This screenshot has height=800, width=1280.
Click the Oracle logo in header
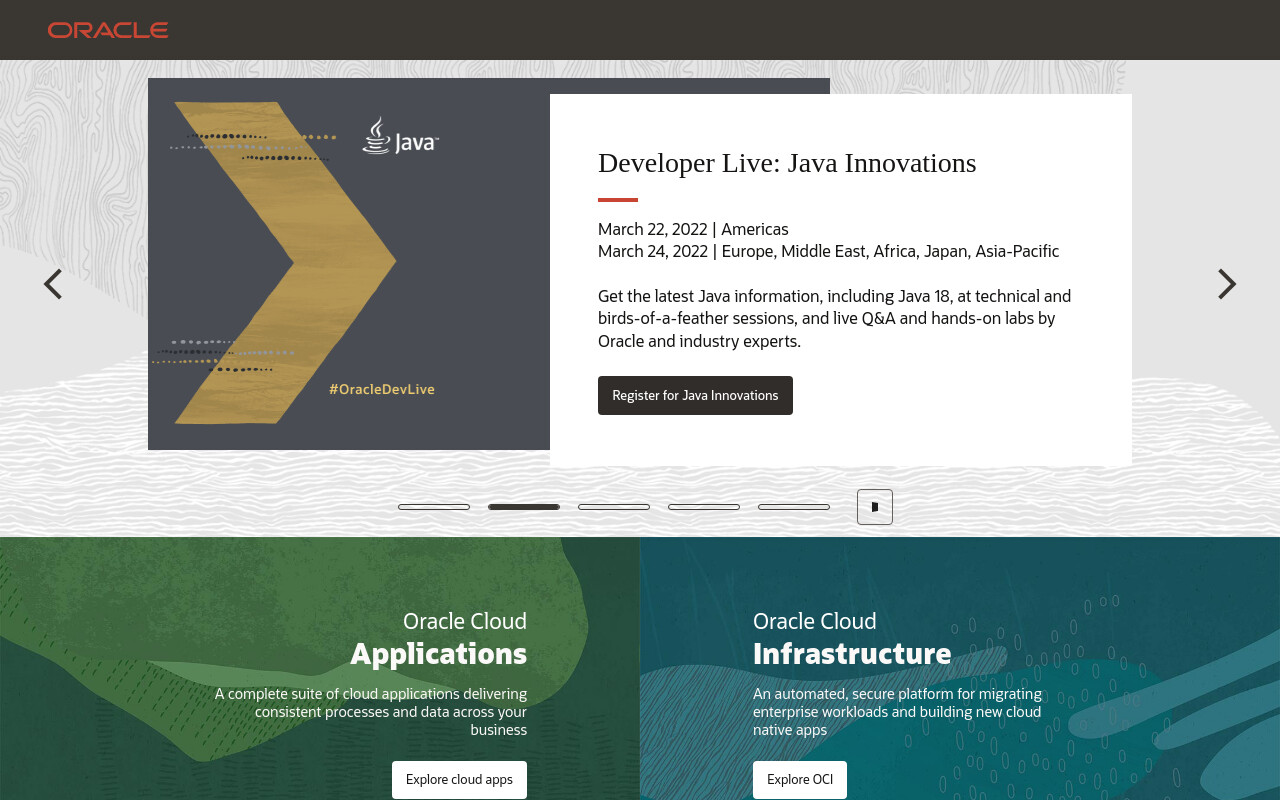tap(108, 30)
